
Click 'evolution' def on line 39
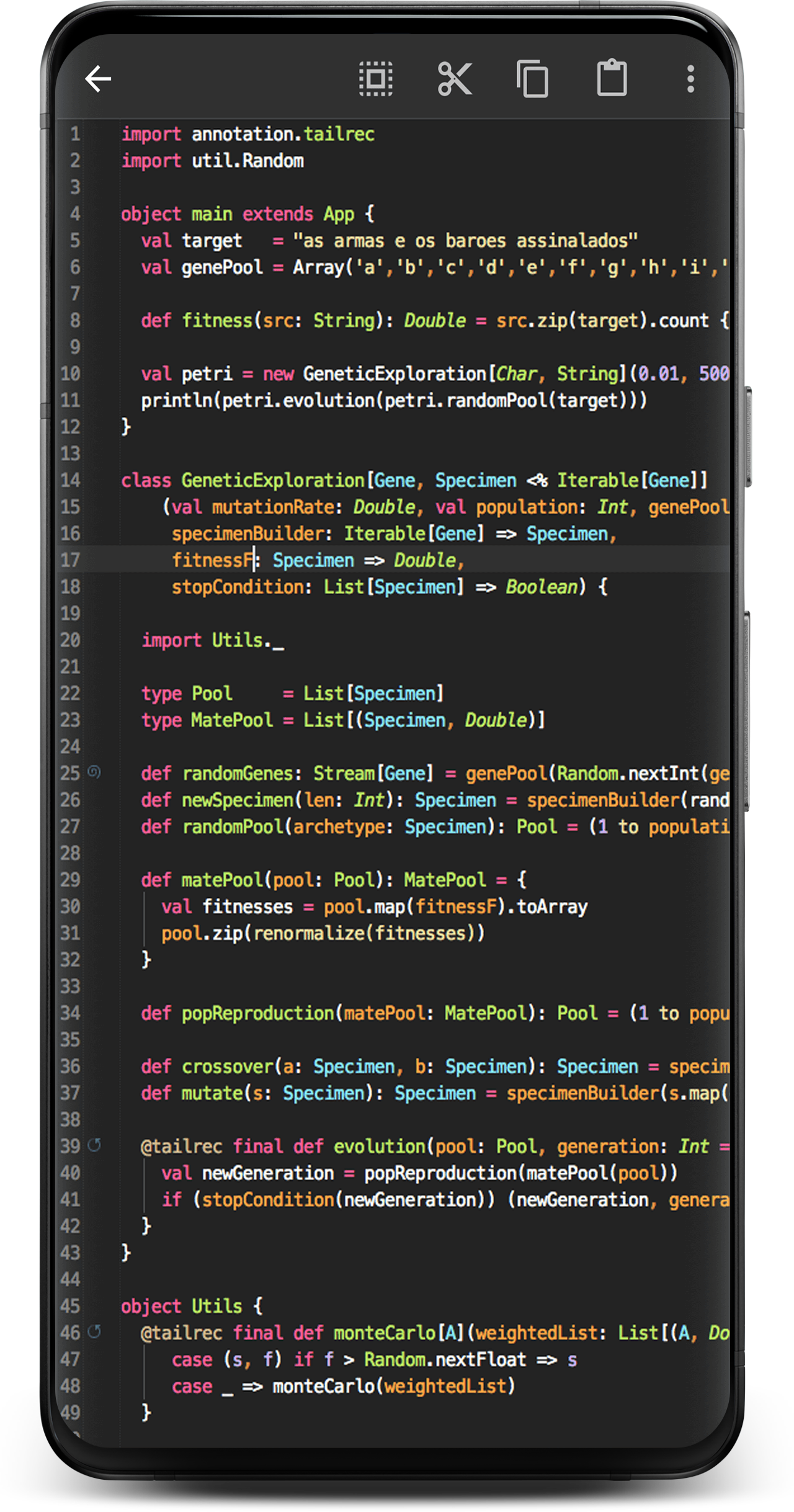pyautogui.click(x=380, y=1147)
